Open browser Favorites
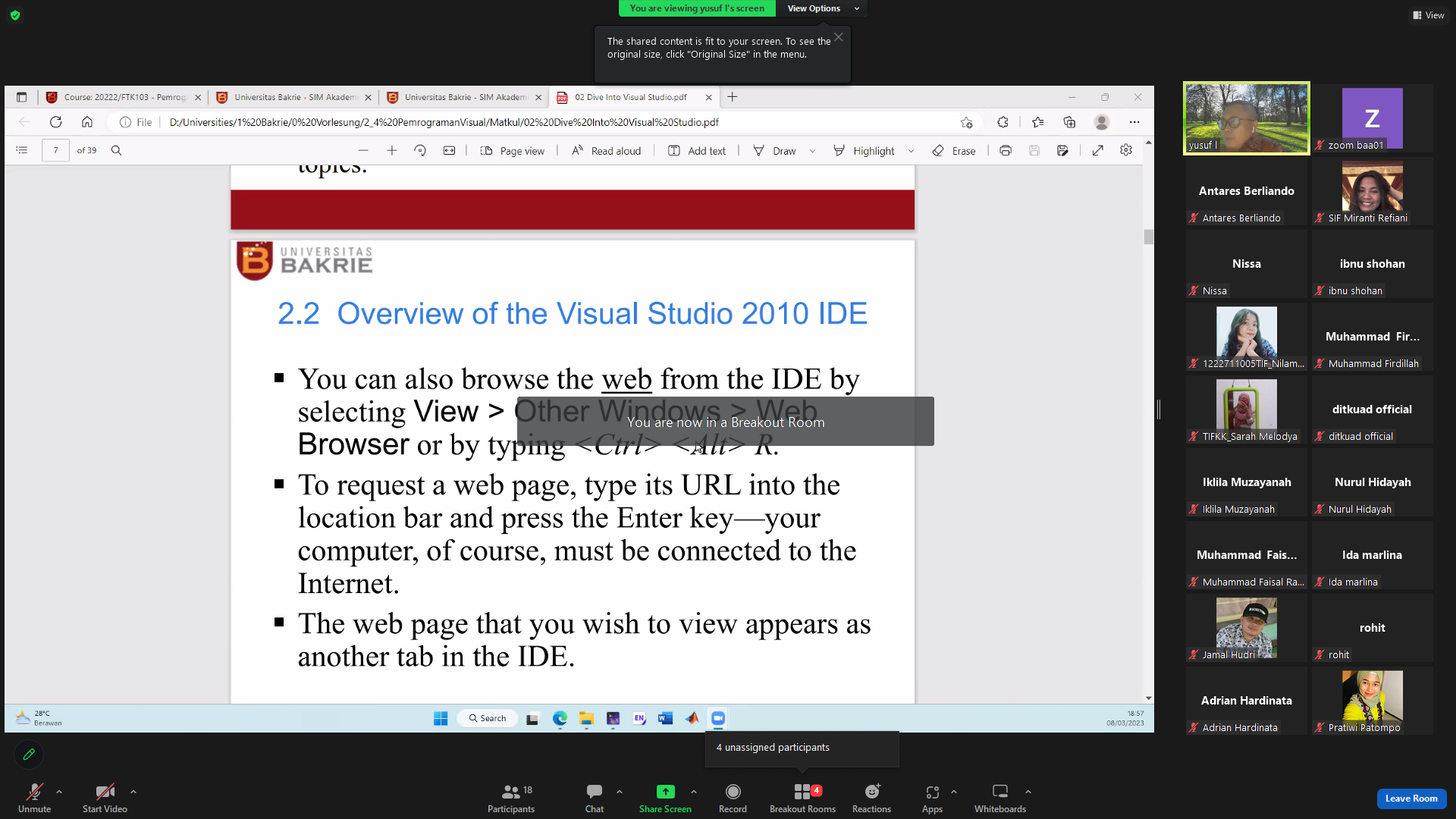The height and width of the screenshot is (819, 1456). pyautogui.click(x=1037, y=122)
